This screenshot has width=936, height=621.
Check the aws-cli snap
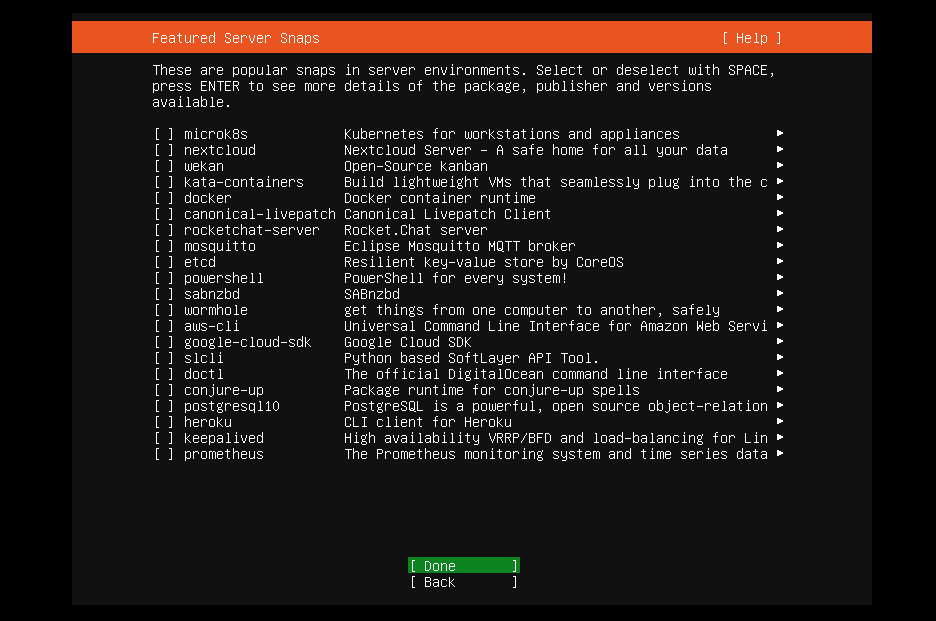point(163,326)
